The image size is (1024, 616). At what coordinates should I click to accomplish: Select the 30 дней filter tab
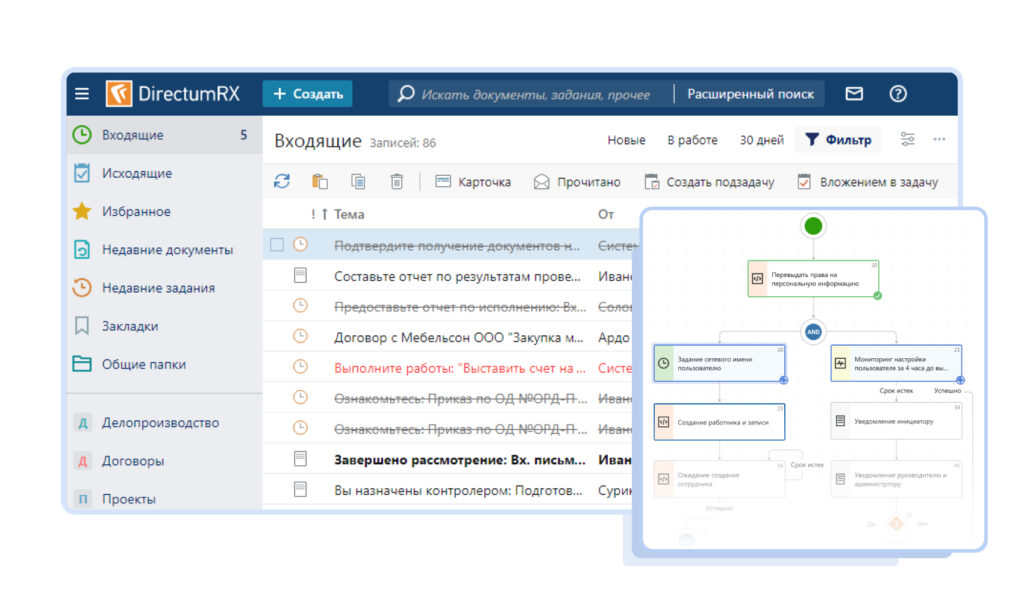point(761,140)
